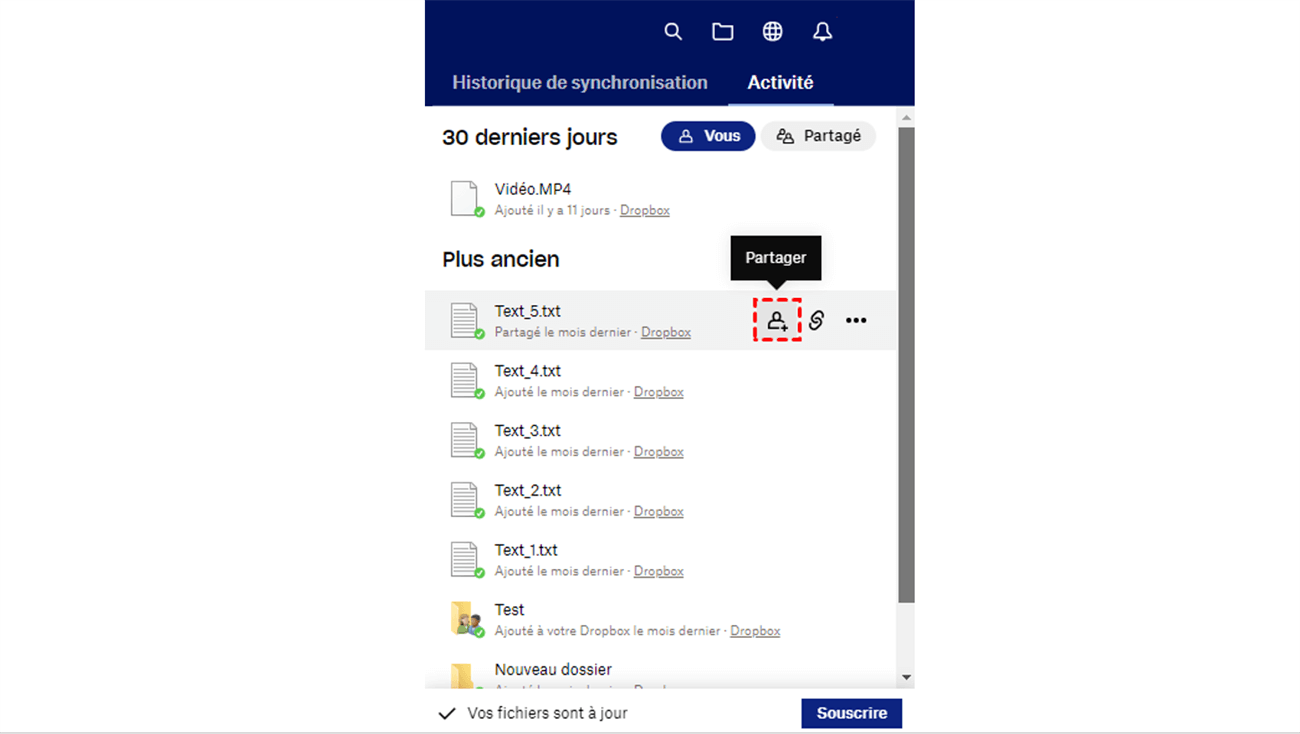Open Dropbox link under Text_2.txt
This screenshot has width=1300, height=734.
[659, 511]
